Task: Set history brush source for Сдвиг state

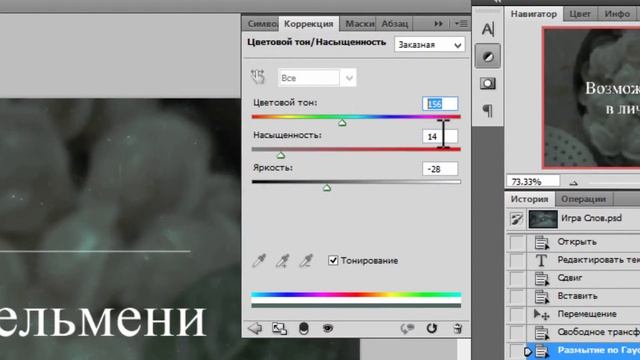Action: coord(517,278)
